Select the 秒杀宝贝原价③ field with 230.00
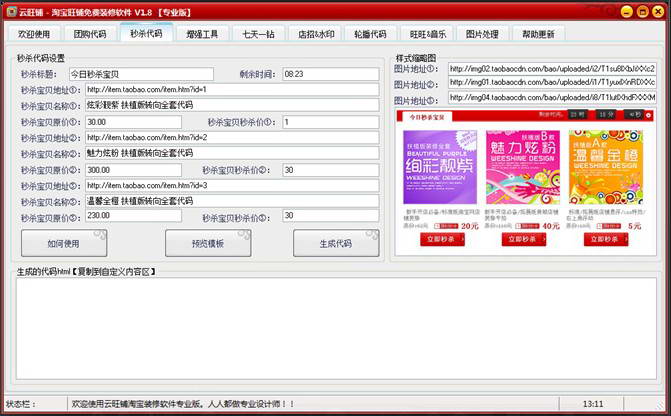The width and height of the screenshot is (671, 416). pos(134,215)
